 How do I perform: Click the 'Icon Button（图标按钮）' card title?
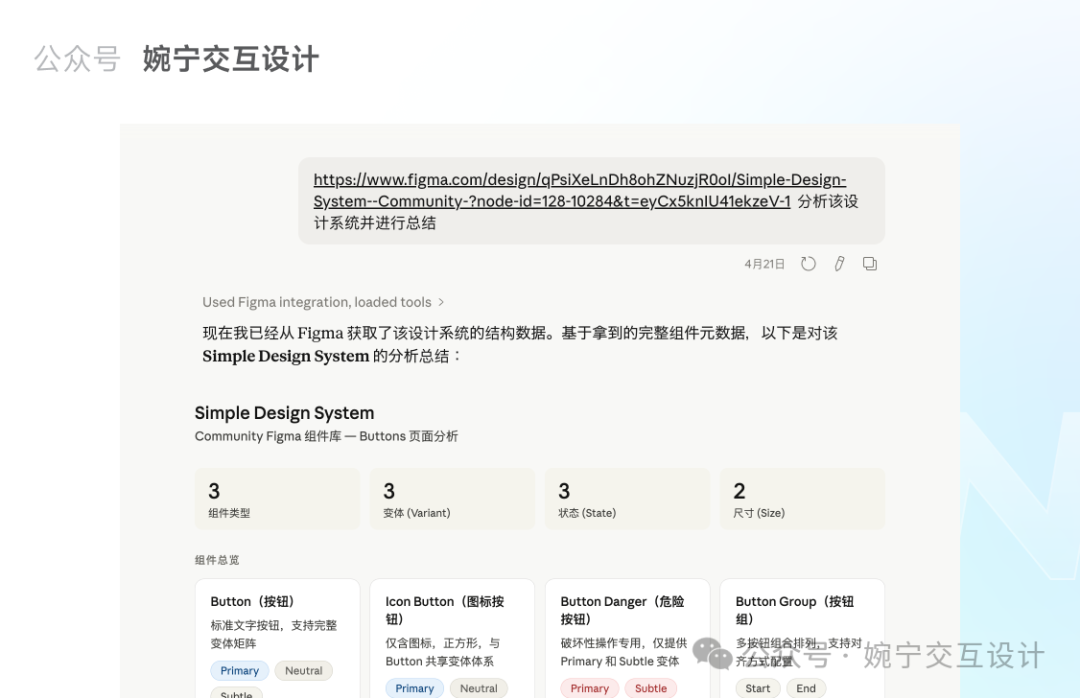coord(445,610)
